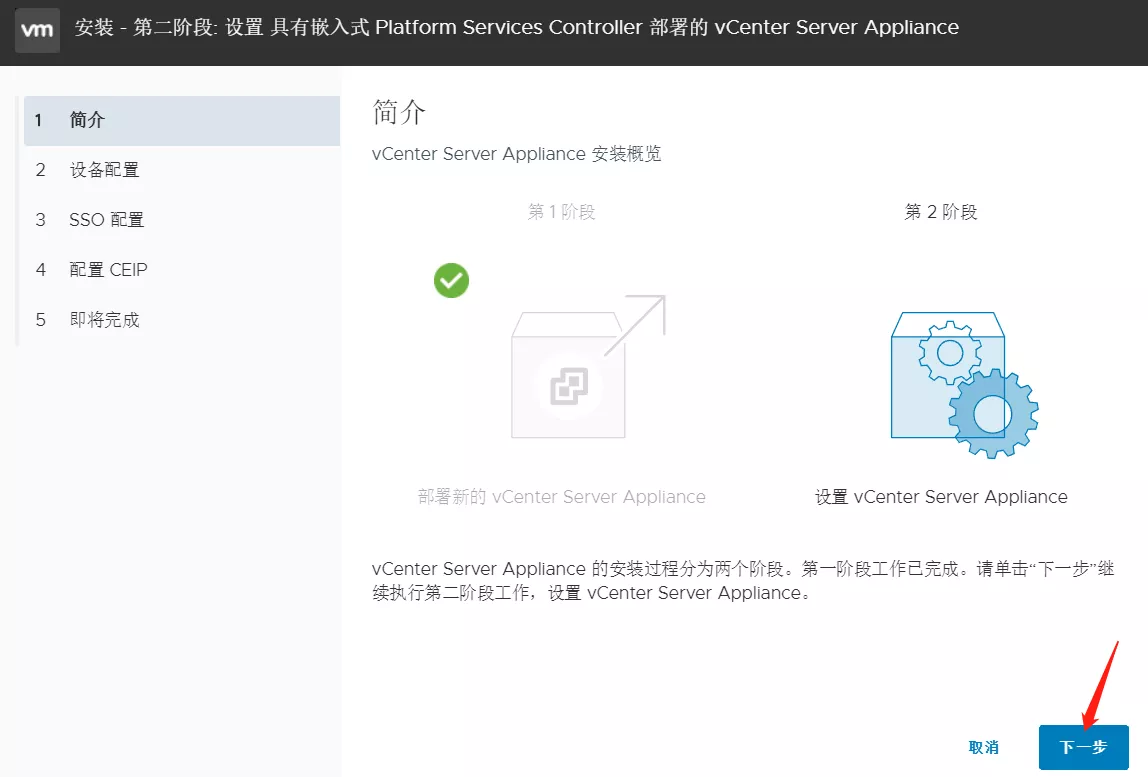
Task: Click the blue 下一步 button
Action: [x=1083, y=747]
